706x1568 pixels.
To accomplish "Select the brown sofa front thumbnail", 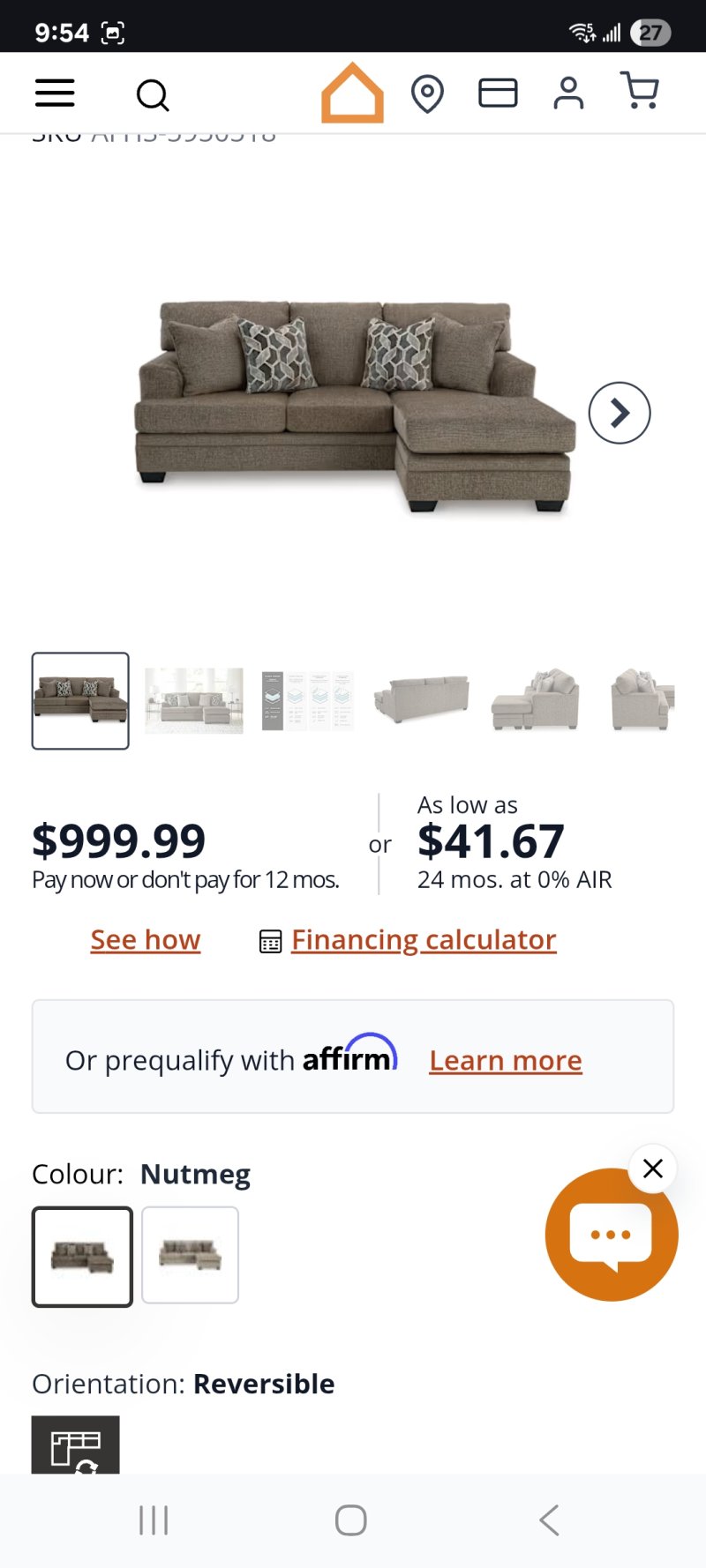I will pyautogui.click(x=80, y=701).
